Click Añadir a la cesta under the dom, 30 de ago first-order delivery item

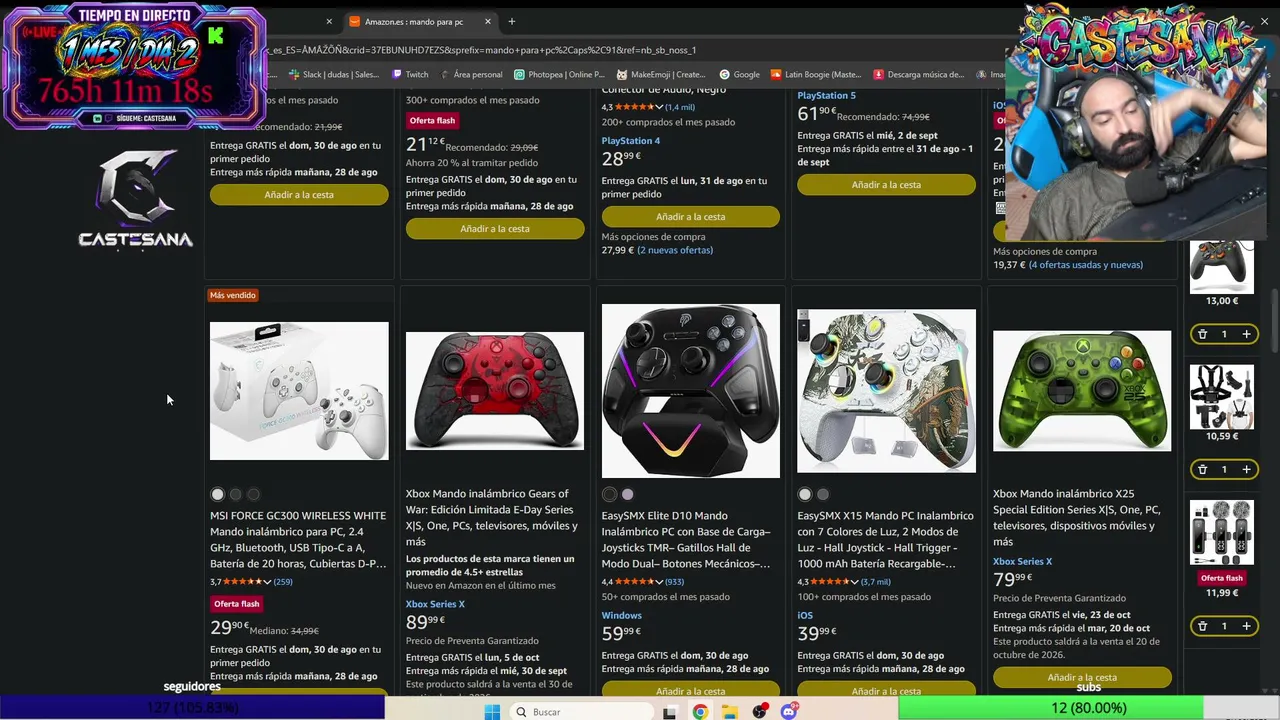[299, 195]
